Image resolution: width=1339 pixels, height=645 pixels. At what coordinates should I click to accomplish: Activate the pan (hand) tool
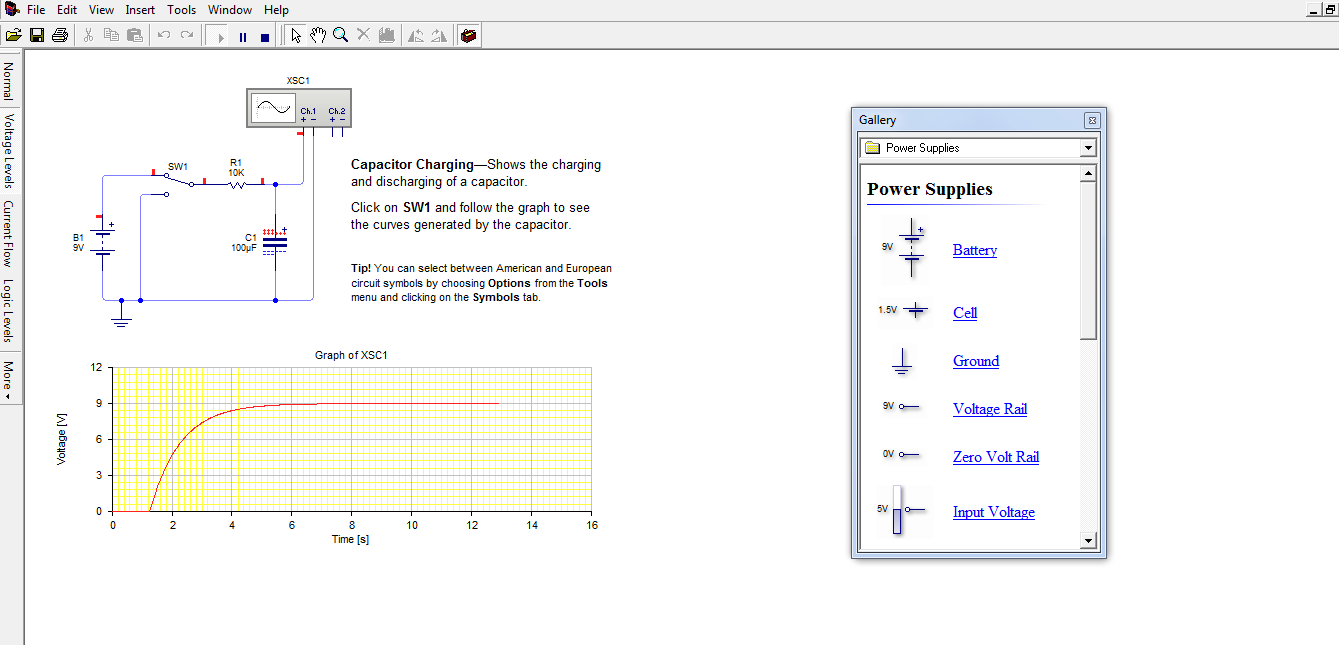(318, 35)
